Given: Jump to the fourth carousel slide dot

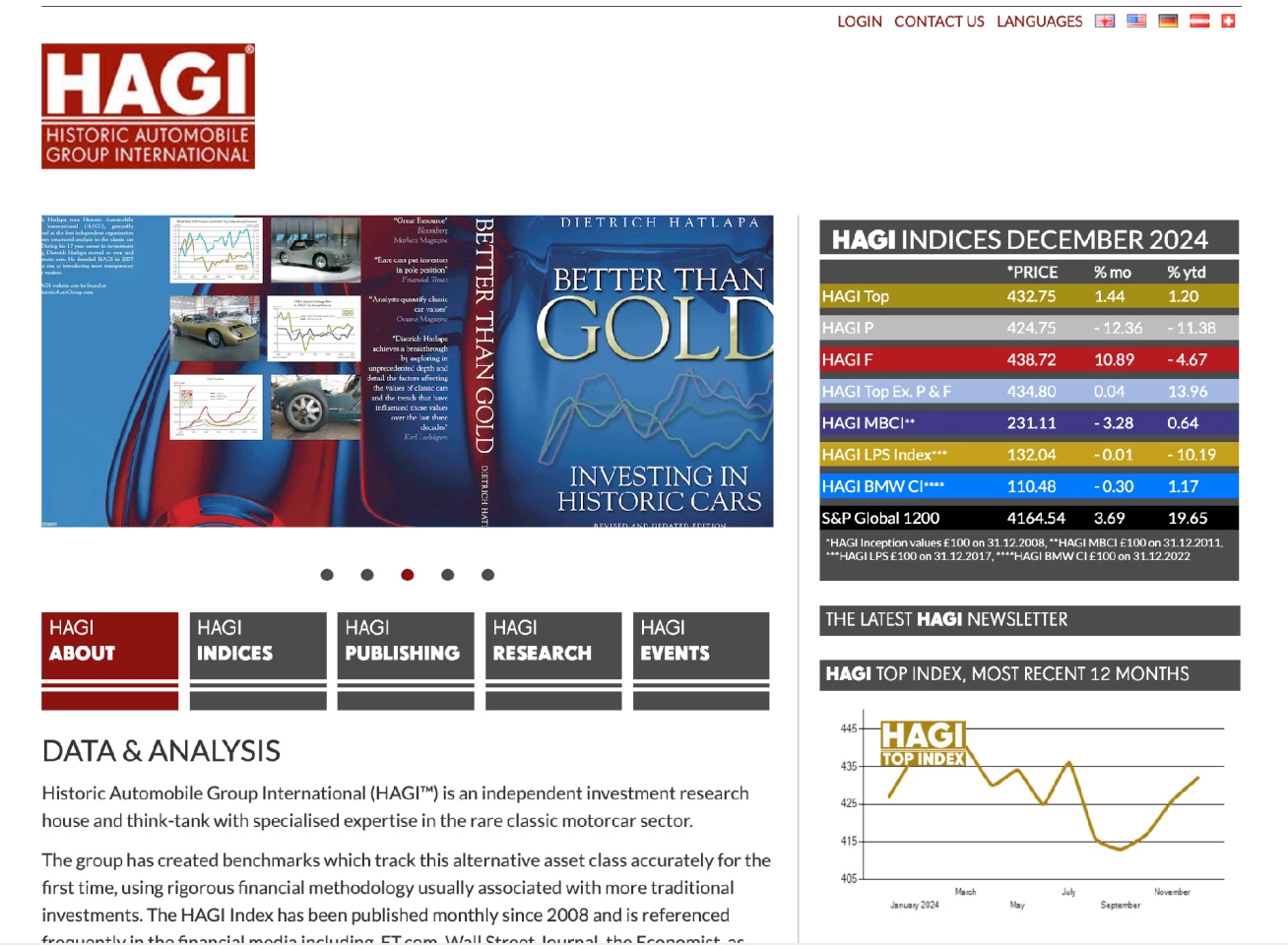Looking at the screenshot, I should point(448,575).
